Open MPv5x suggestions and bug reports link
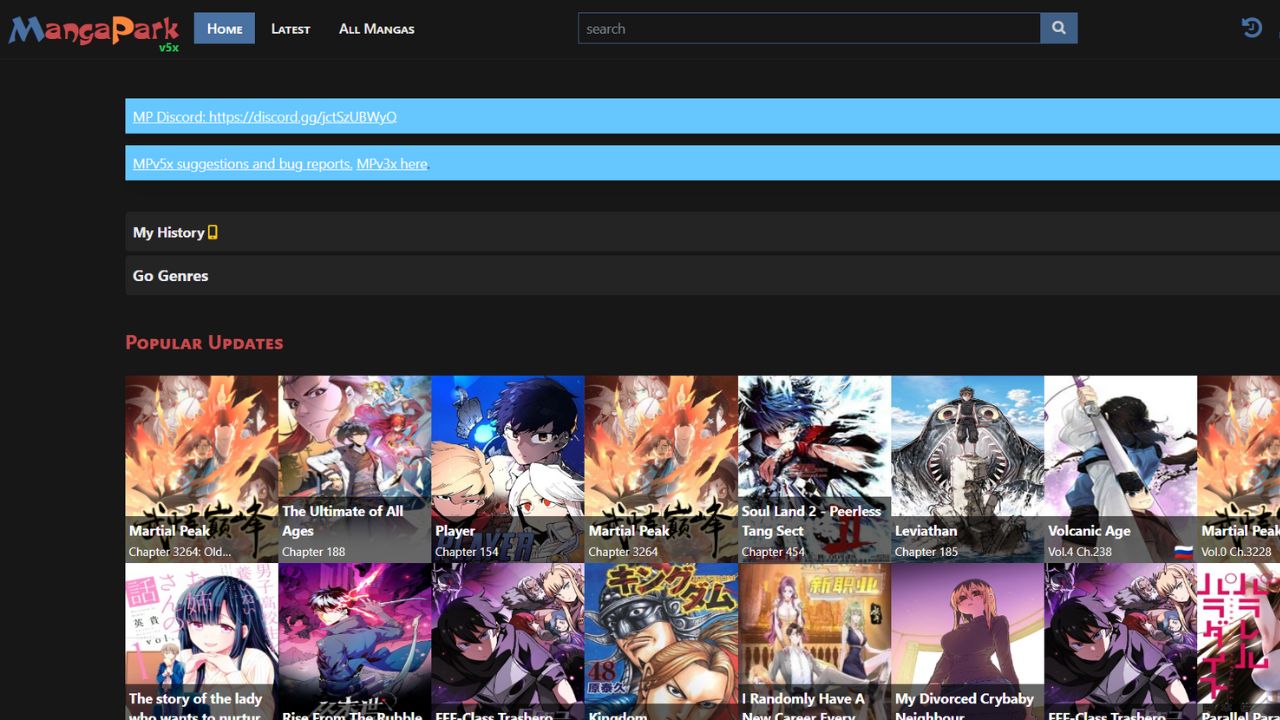The image size is (1280, 720). point(241,164)
